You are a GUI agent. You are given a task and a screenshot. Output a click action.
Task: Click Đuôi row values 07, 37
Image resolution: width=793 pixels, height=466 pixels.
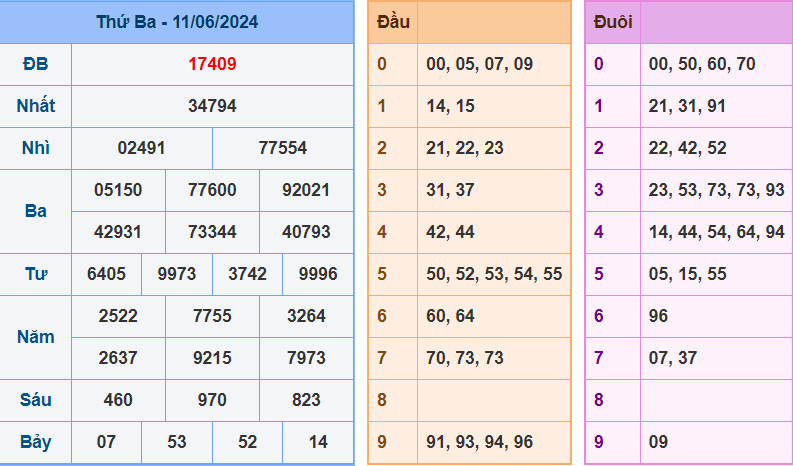673,358
